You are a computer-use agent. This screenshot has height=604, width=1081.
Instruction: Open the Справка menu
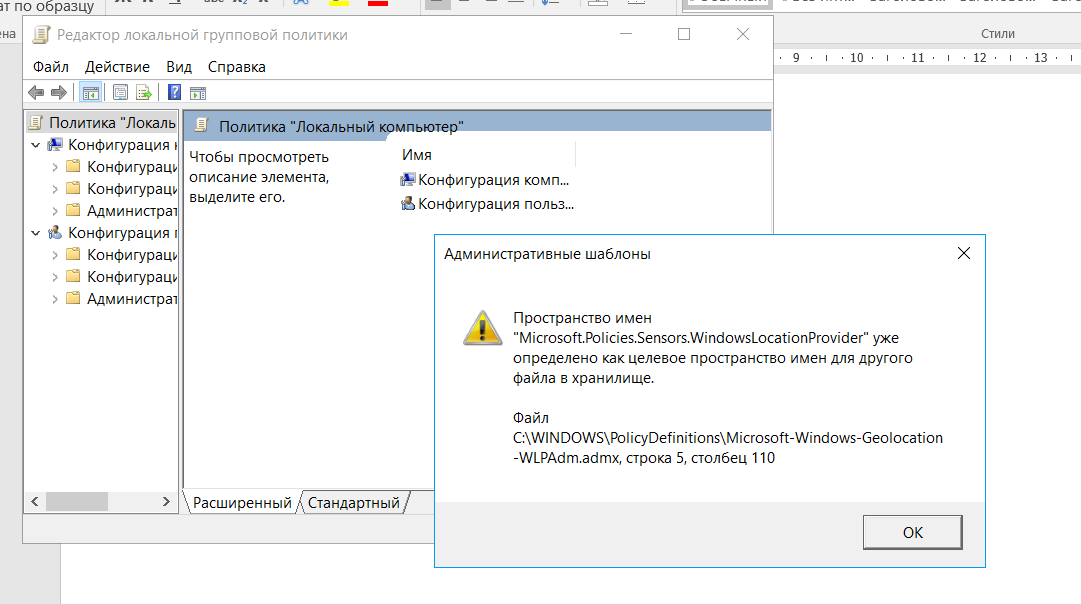tap(236, 67)
